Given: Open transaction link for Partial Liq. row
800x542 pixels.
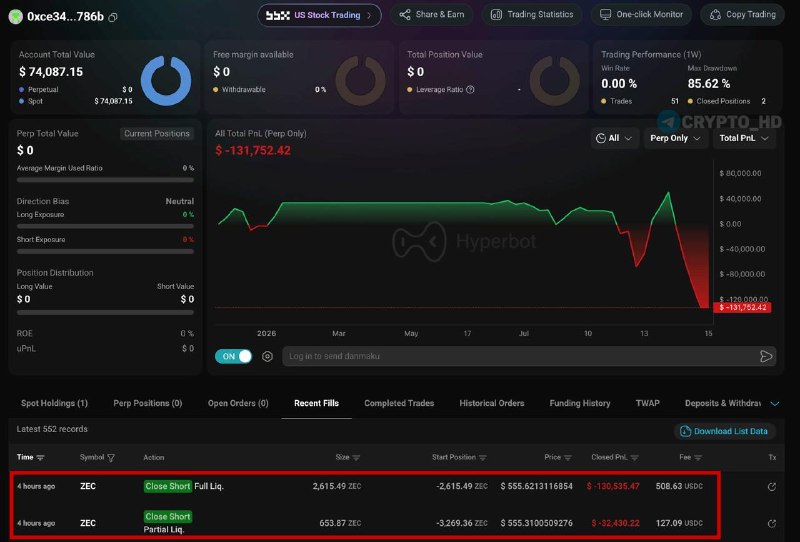Looking at the screenshot, I should tap(771, 524).
